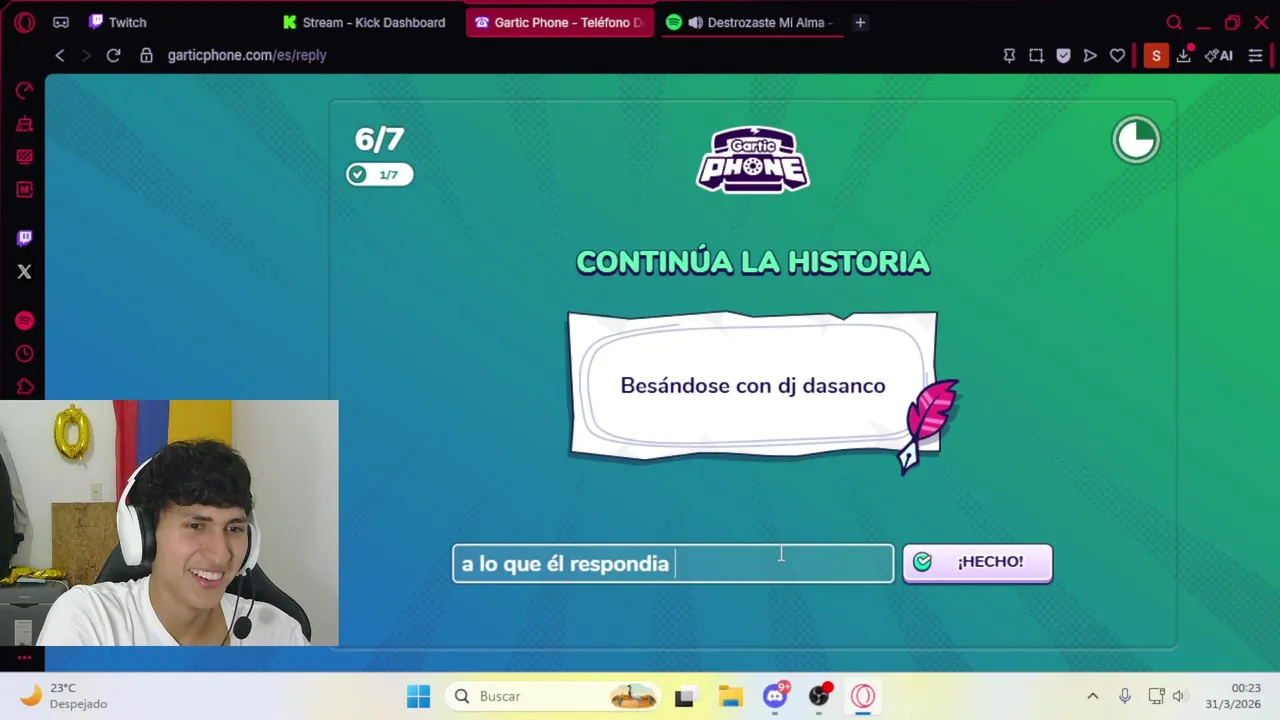This screenshot has height=720, width=1280.
Task: Open ad blocker shield settings
Action: click(1063, 56)
